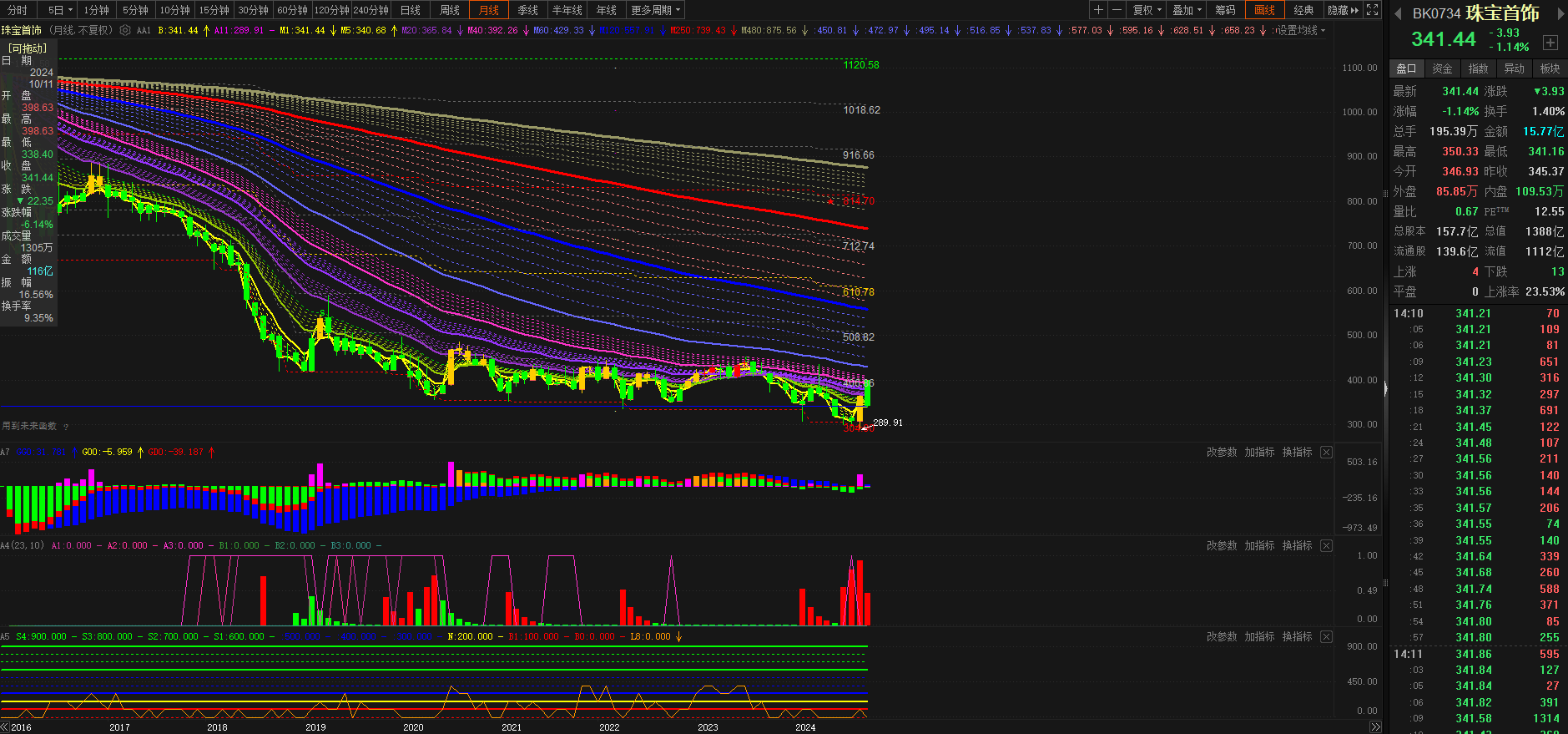This screenshot has width=1568, height=734.
Task: Click the M250 moving average legend value
Action: point(698,30)
